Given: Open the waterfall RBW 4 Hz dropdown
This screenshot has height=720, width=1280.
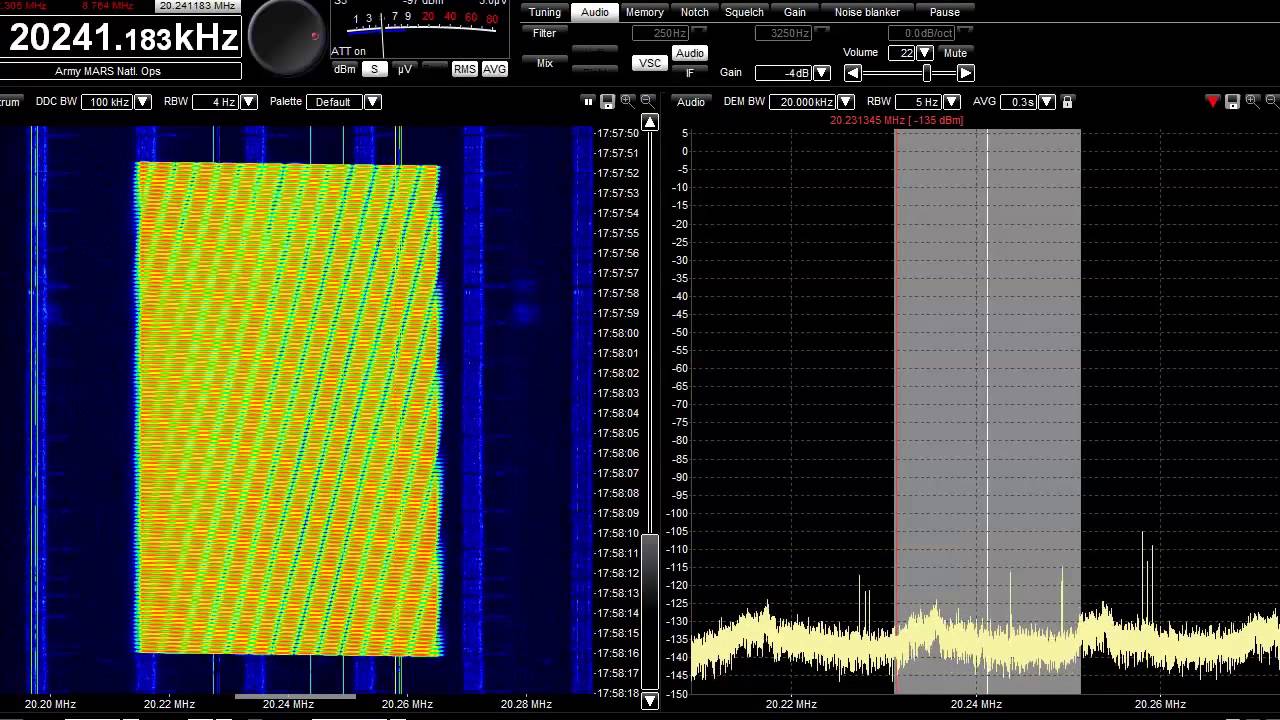Looking at the screenshot, I should pyautogui.click(x=249, y=102).
